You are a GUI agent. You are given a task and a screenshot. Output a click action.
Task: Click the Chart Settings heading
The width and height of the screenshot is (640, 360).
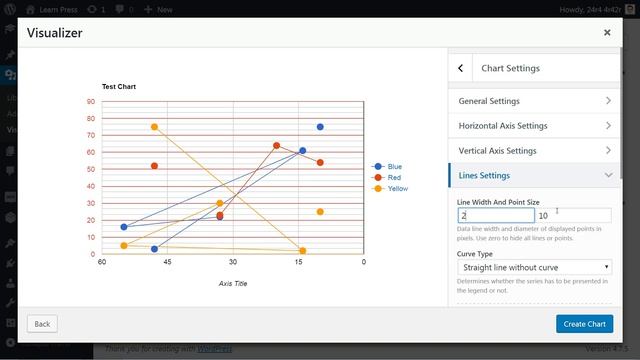(x=510, y=68)
